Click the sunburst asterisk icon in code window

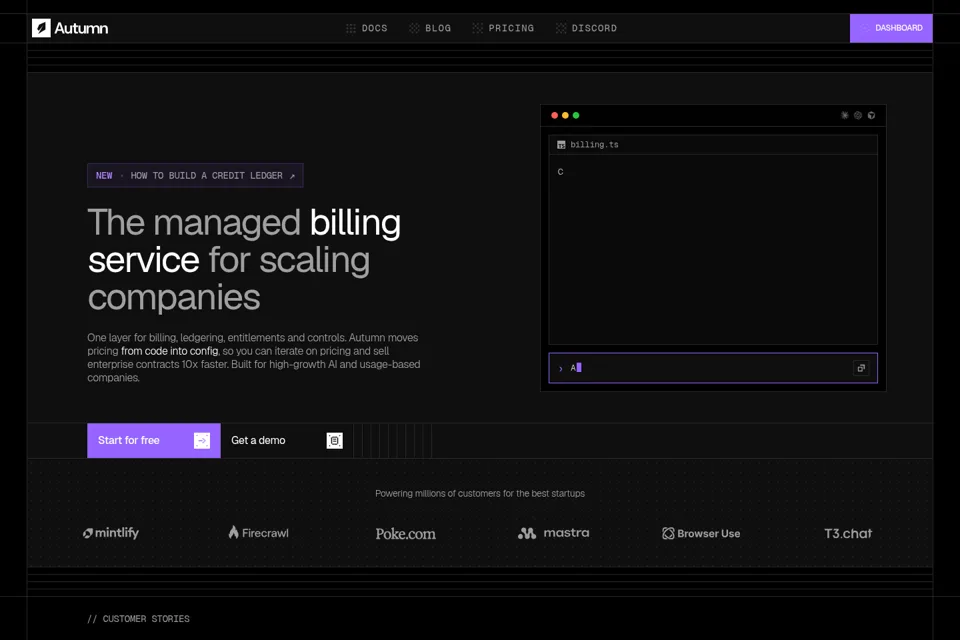click(844, 115)
